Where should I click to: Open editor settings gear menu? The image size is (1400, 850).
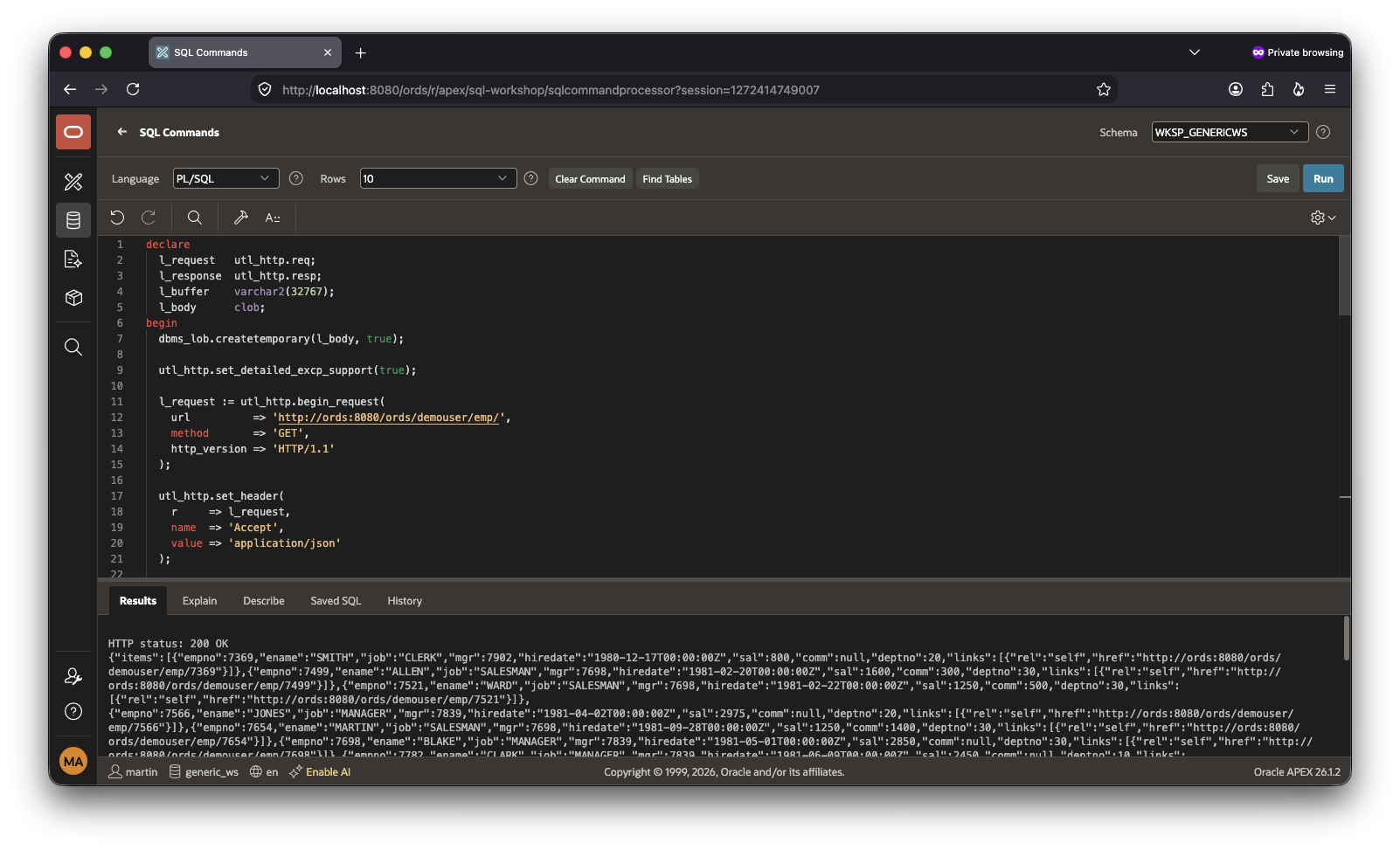pyautogui.click(x=1323, y=218)
